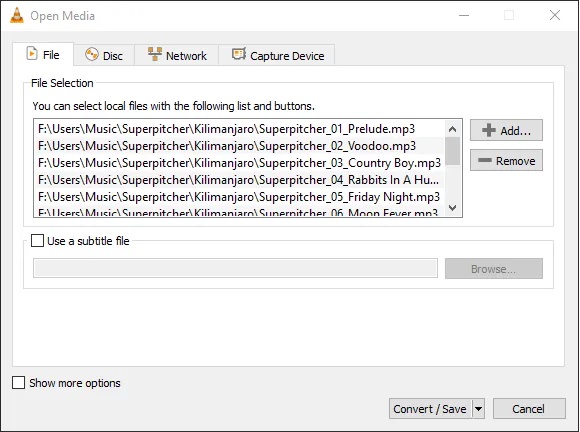580x432 pixels.
Task: Click the file list scroll up arrow
Action: click(x=452, y=129)
